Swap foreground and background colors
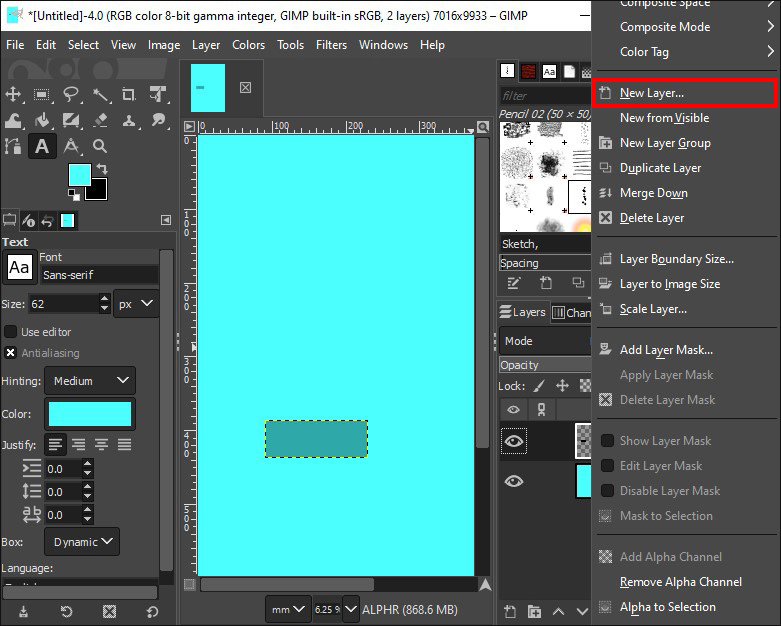Screen dimensions: 781x626 tap(100, 168)
